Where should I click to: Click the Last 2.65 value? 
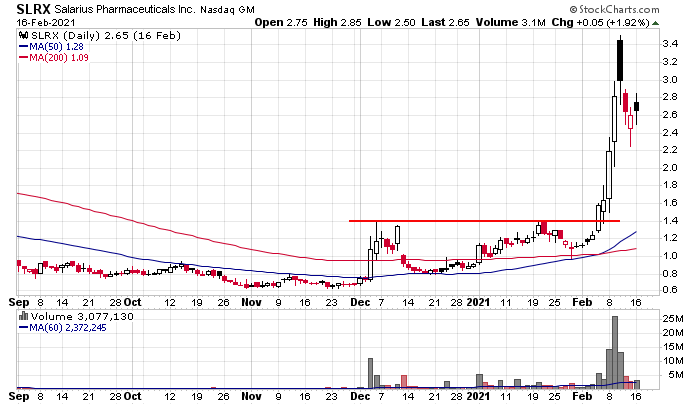[446, 22]
